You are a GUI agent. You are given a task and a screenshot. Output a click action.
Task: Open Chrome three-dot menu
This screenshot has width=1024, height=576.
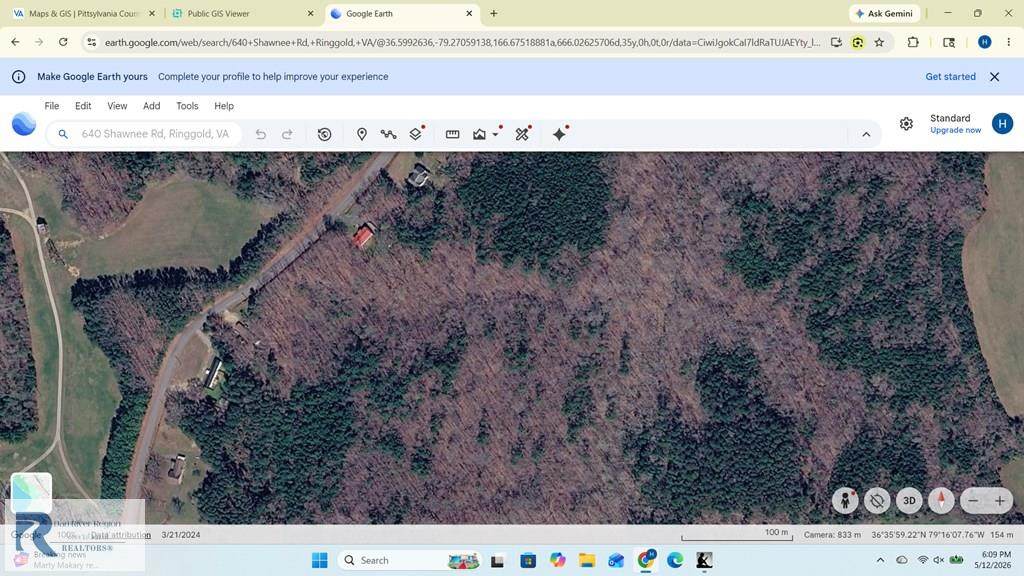1009,42
